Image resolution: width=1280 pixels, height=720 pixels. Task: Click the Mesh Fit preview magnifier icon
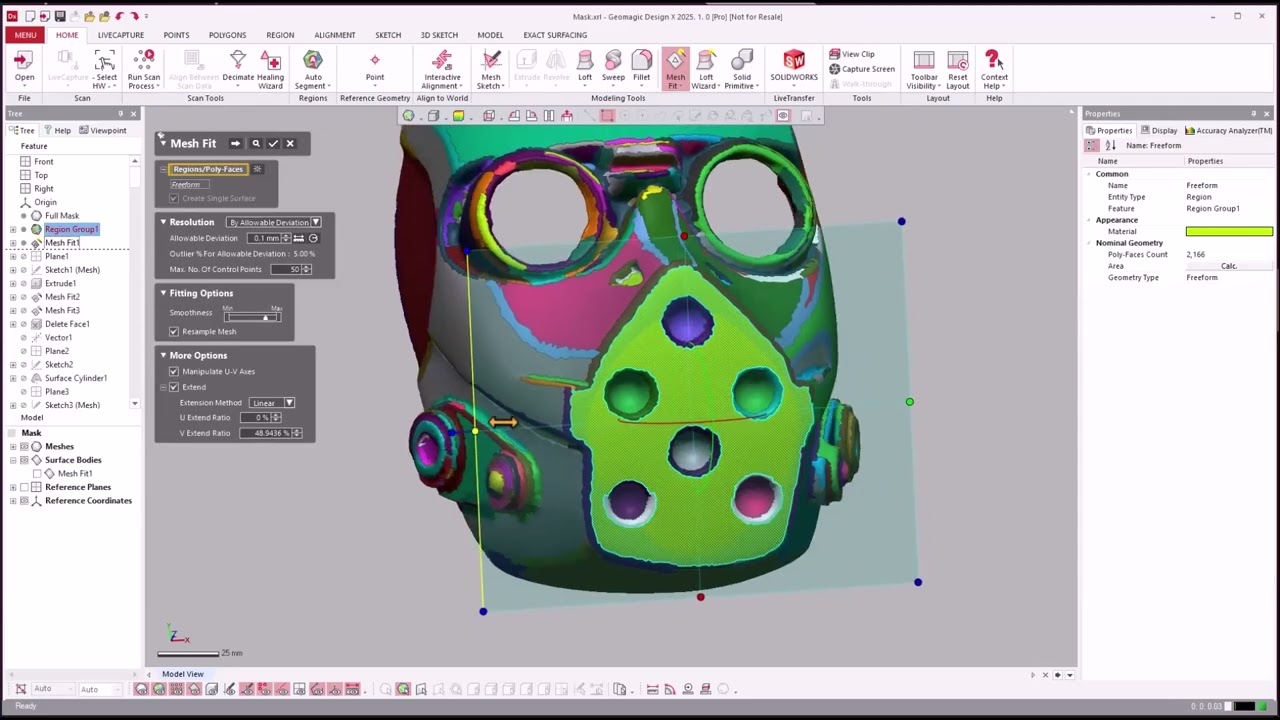click(256, 143)
